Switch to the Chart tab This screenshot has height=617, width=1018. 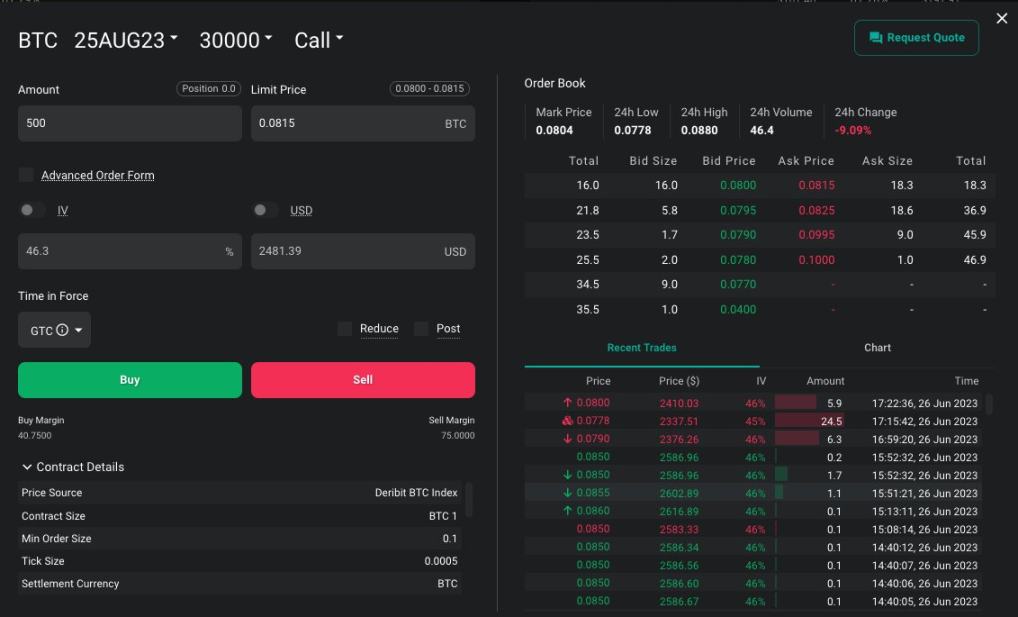(877, 347)
